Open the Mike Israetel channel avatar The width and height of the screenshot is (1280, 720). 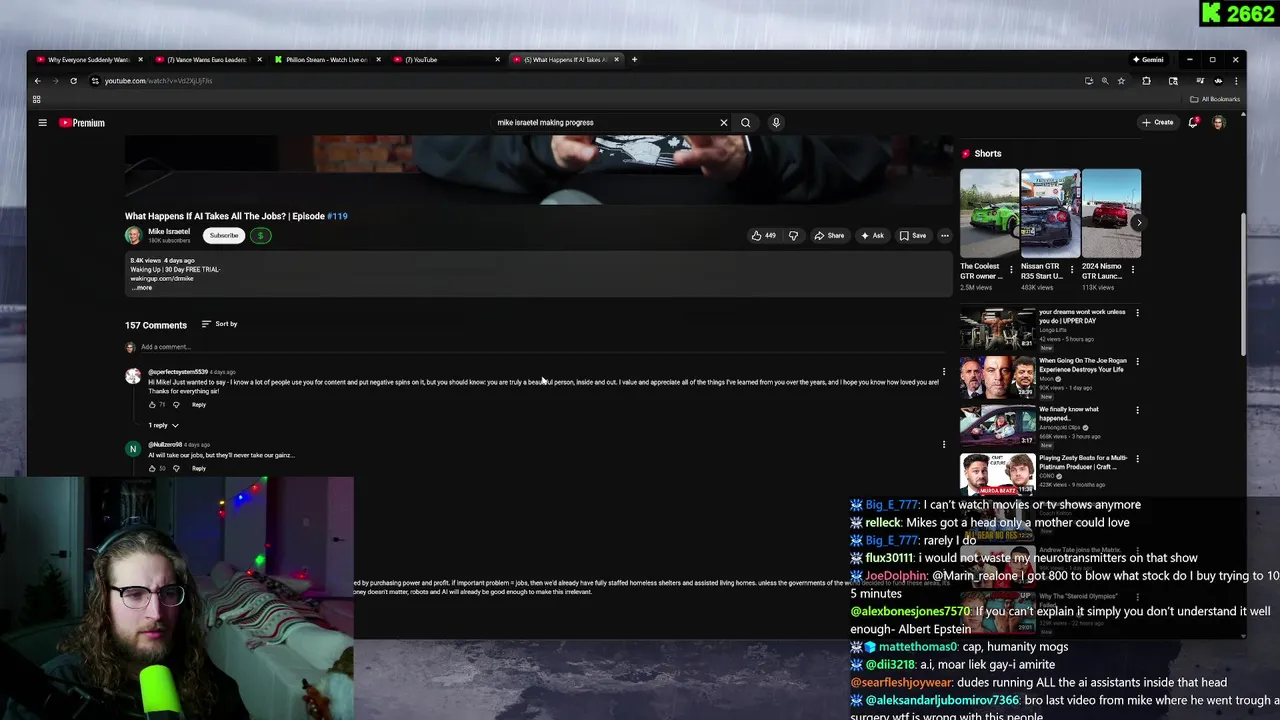tap(133, 236)
